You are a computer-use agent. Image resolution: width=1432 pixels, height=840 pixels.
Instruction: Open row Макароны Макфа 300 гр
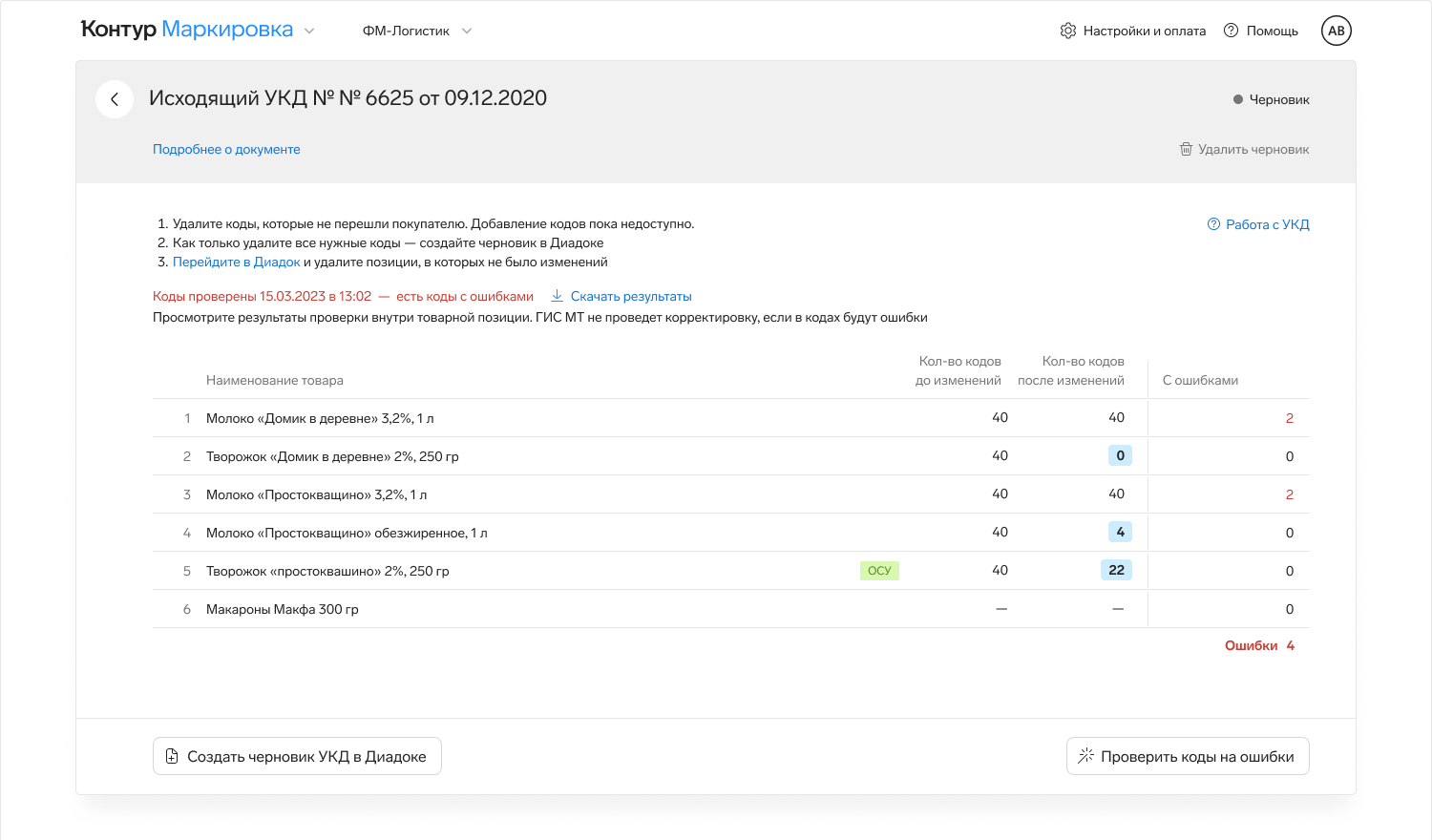(731, 609)
